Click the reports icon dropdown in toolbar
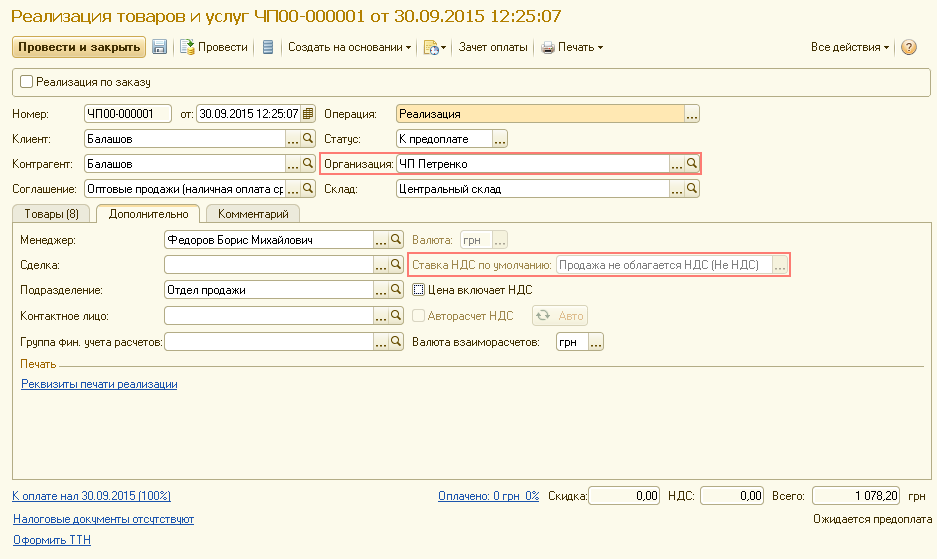The height and width of the screenshot is (559, 937). point(432,47)
